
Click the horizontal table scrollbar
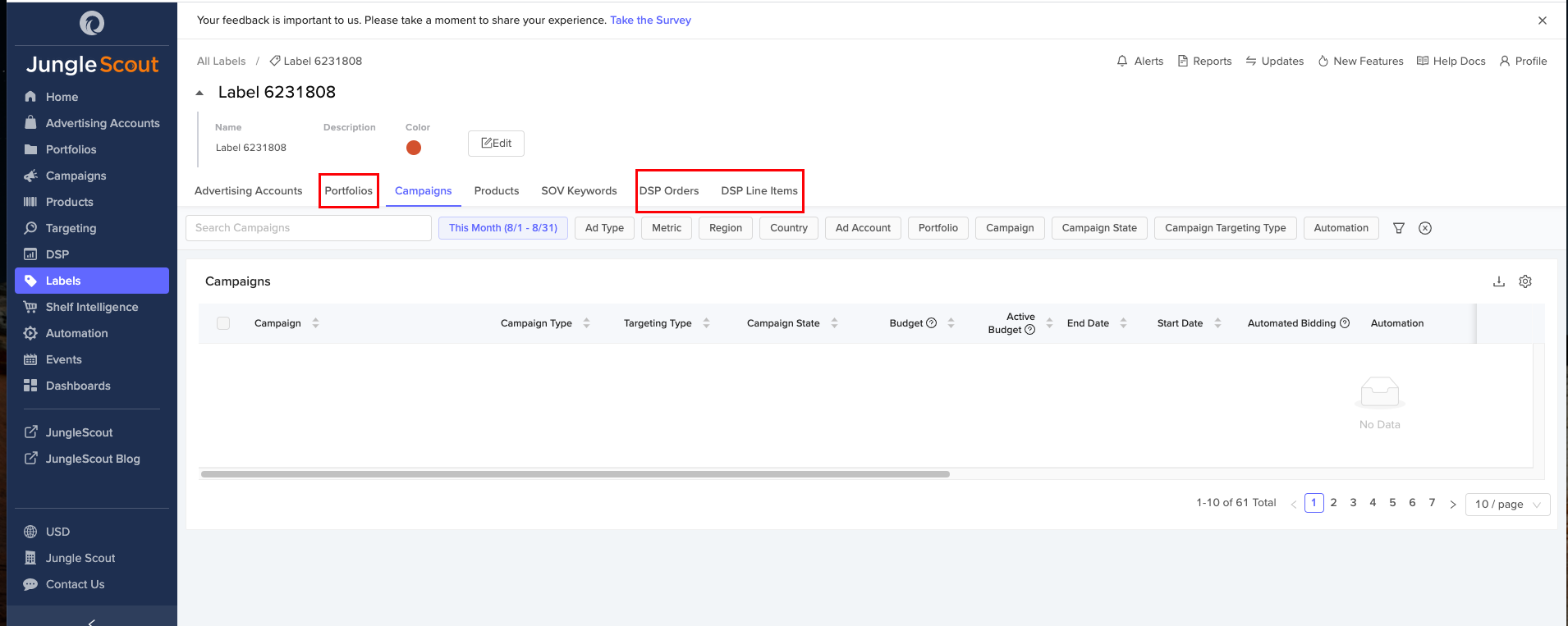point(575,474)
